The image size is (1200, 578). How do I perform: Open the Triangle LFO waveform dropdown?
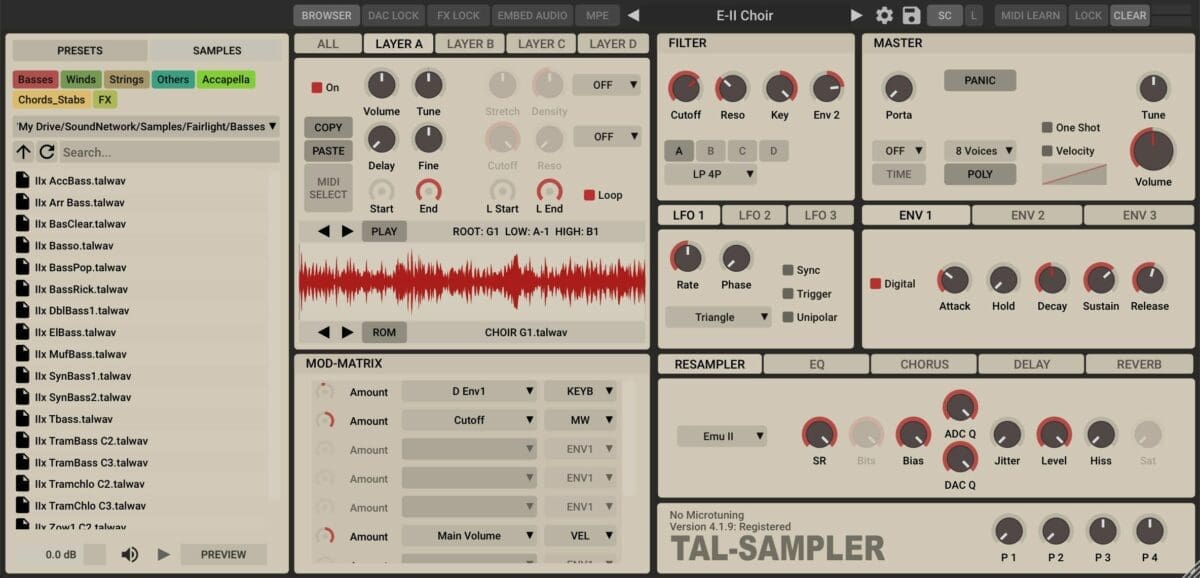click(717, 316)
